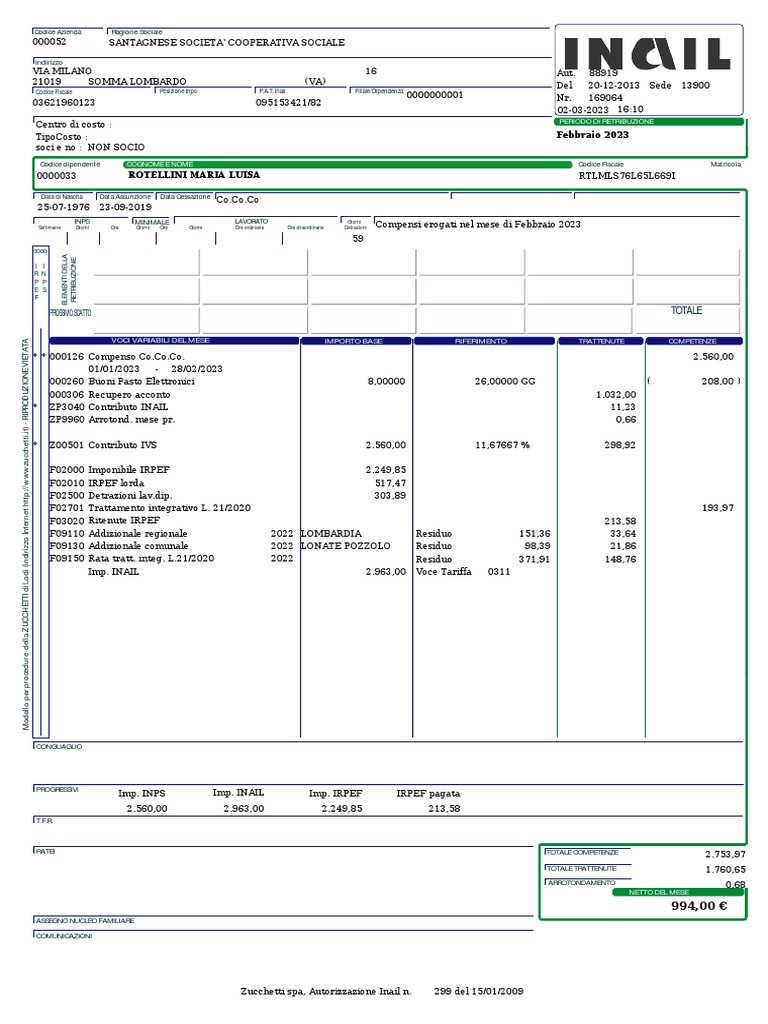Select company name SANTAGNESE SOCIETA' COOPERATIVA SOCIALE
768x1024 pixels.
[x=227, y=42]
